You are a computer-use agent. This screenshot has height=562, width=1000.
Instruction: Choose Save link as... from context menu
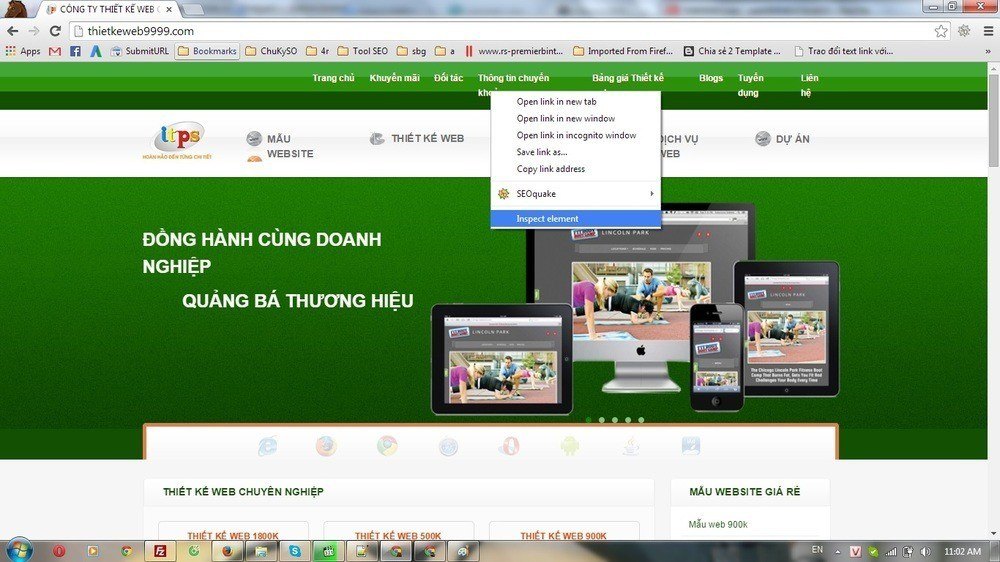(575, 152)
